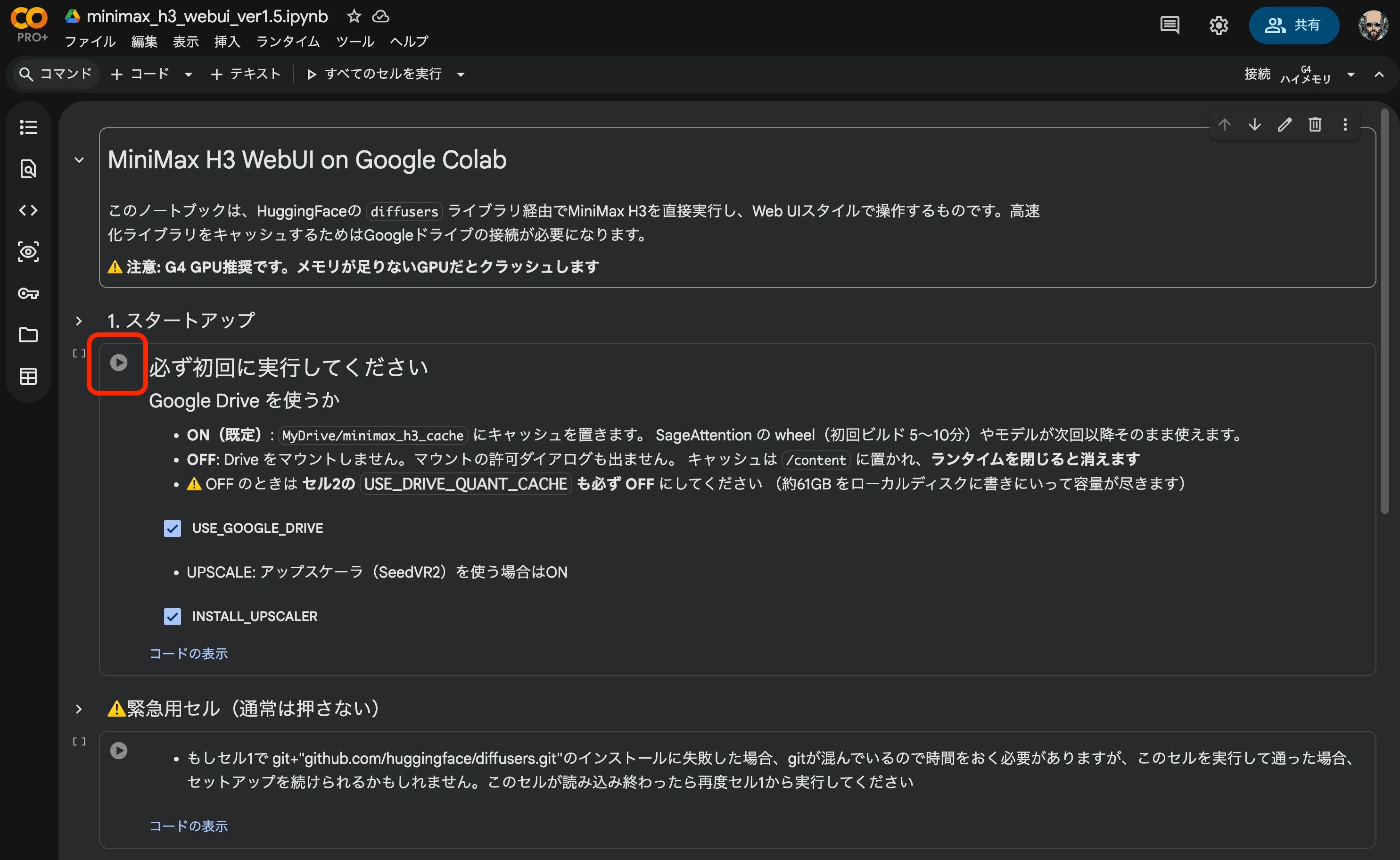
Task: Click 接続 G4 ハイメモリ connect button
Action: click(x=1287, y=74)
